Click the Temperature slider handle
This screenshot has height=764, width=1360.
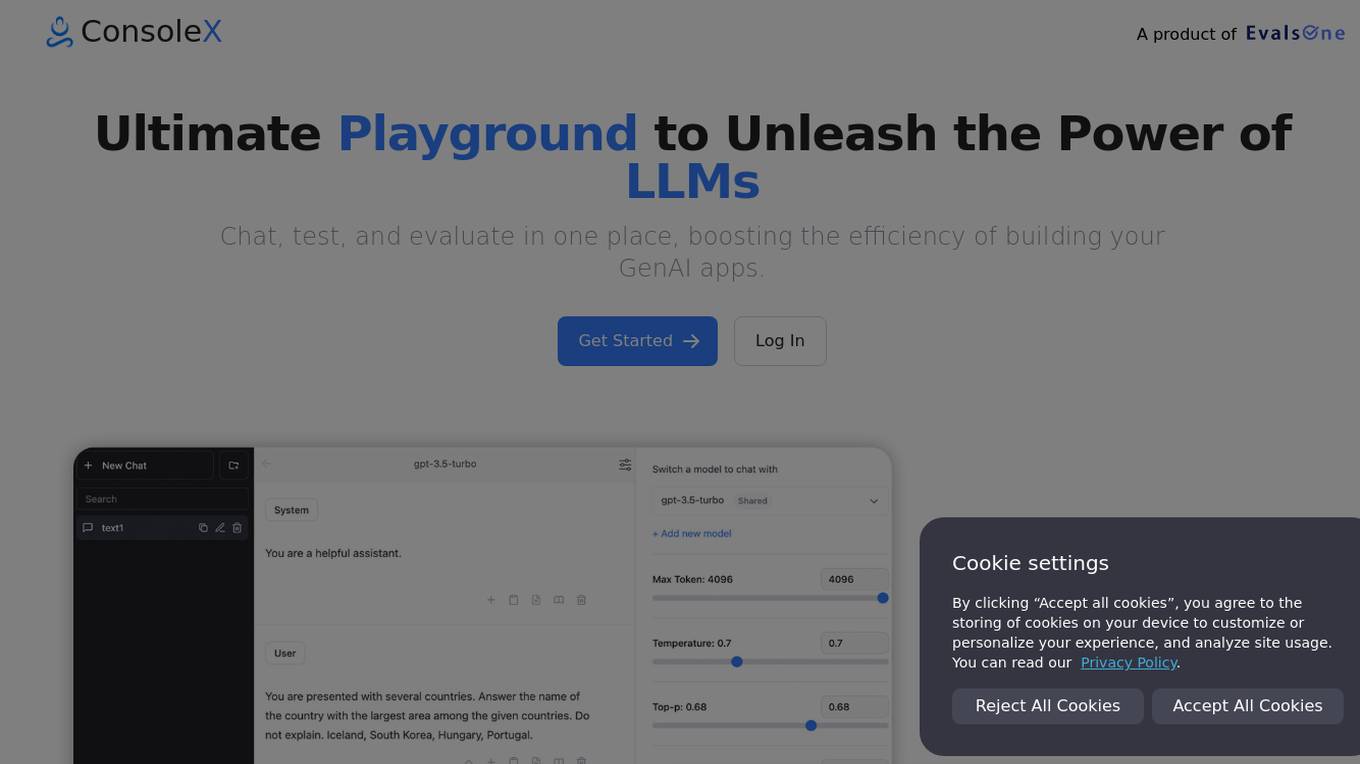[x=737, y=662]
